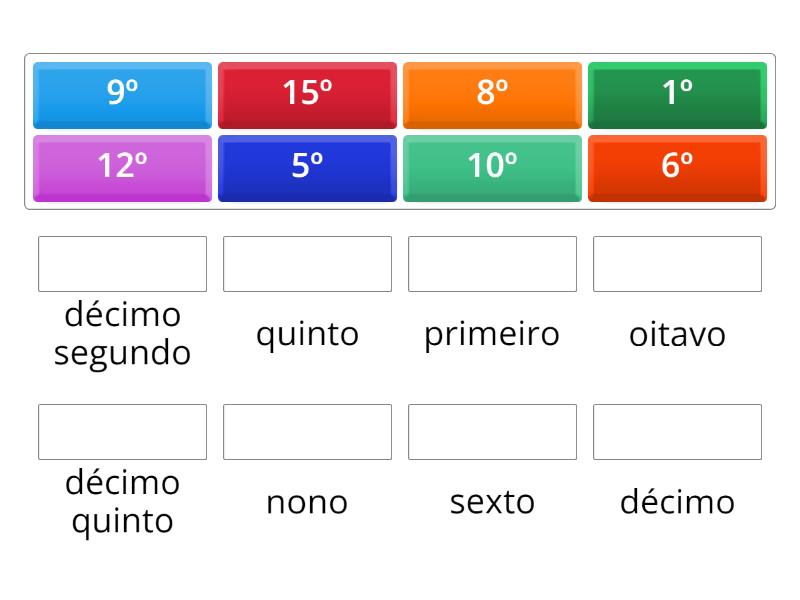Click the label sexto
The height and width of the screenshot is (600, 800).
tap(492, 501)
